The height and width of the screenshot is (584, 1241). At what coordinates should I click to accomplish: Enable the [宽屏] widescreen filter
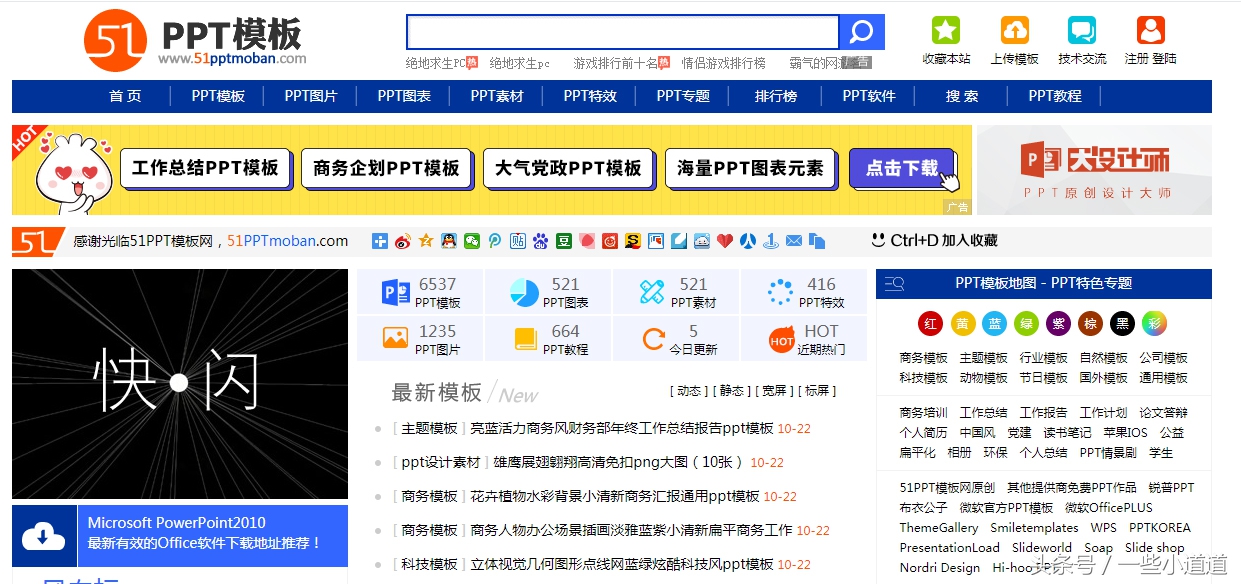tap(774, 389)
